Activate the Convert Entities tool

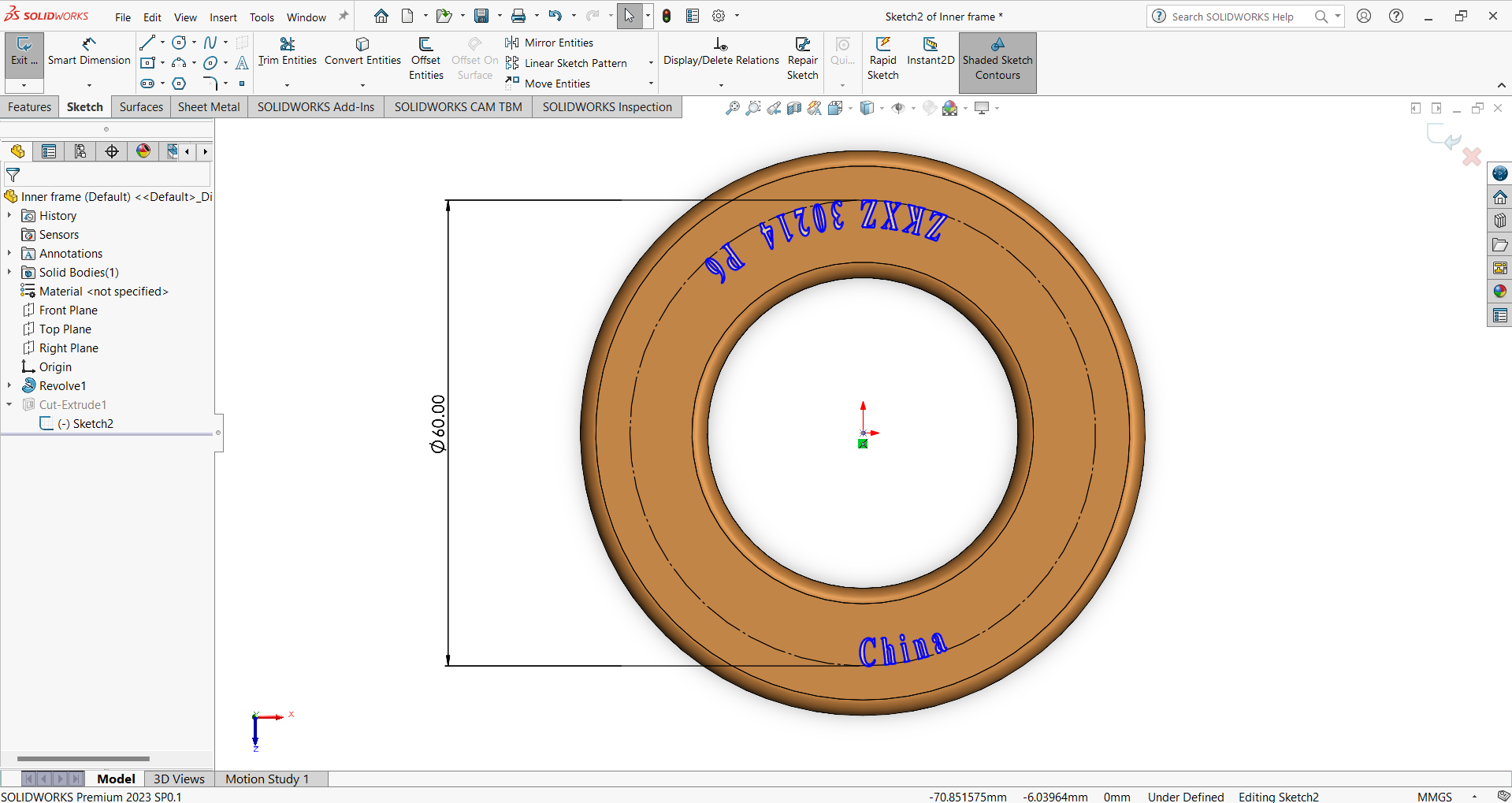[362, 51]
